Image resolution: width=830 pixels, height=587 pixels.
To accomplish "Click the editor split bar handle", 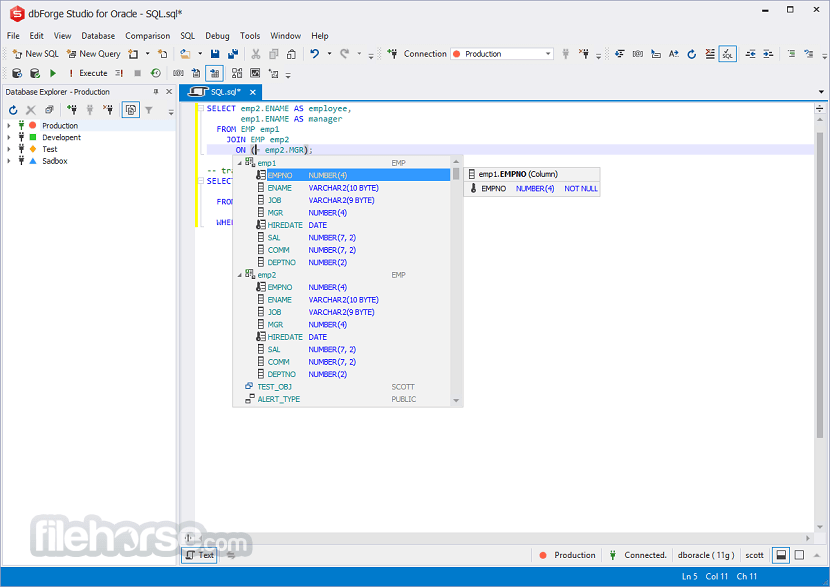I will coord(819,109).
